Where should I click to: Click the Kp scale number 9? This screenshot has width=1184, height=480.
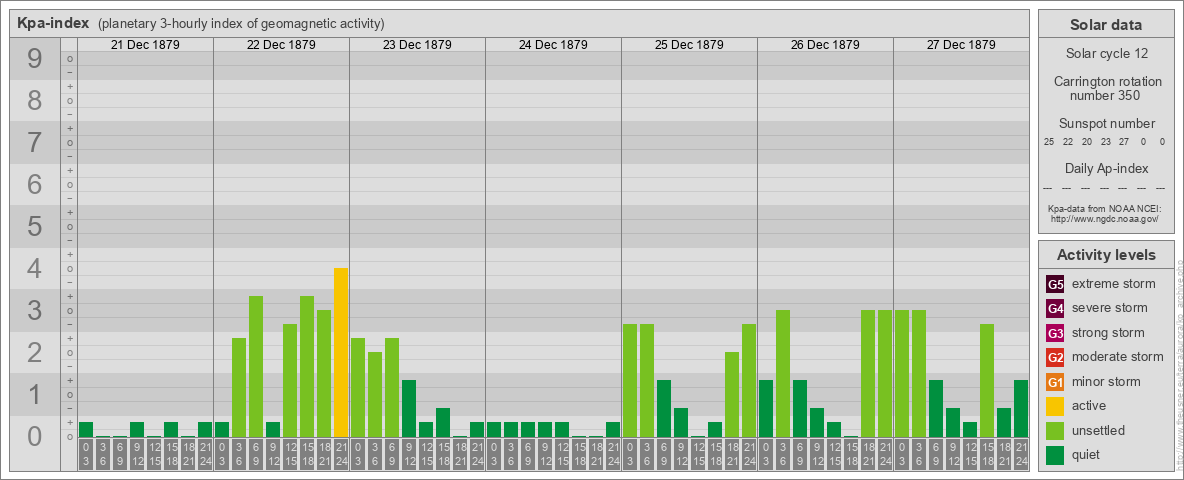click(x=34, y=59)
